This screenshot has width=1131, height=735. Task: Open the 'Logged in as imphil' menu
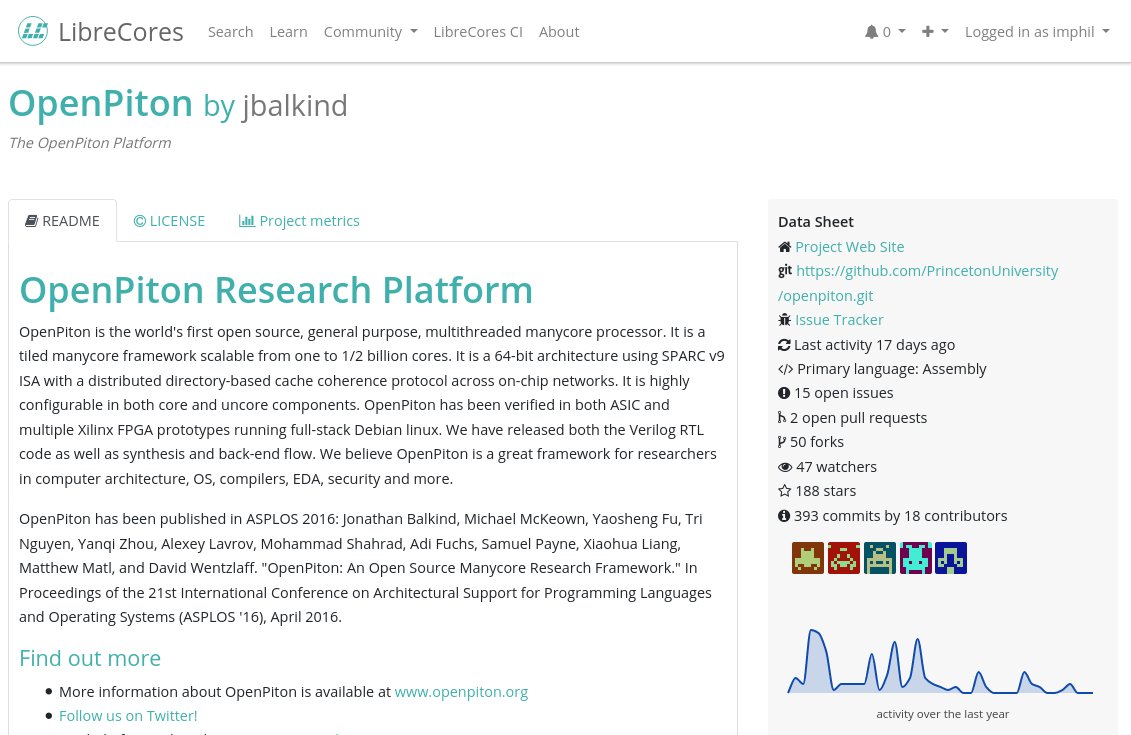click(1037, 32)
